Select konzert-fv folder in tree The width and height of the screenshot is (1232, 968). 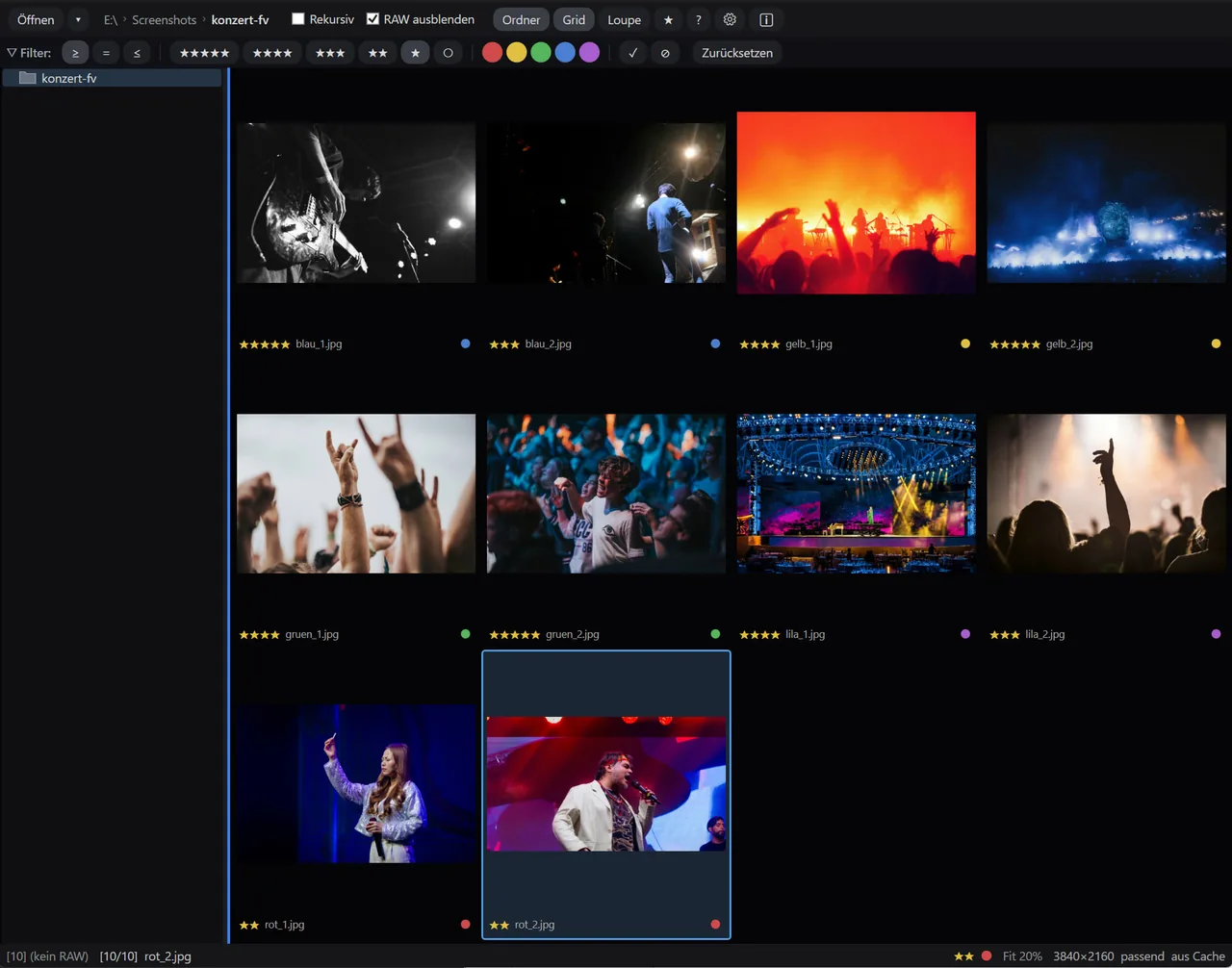[x=112, y=78]
